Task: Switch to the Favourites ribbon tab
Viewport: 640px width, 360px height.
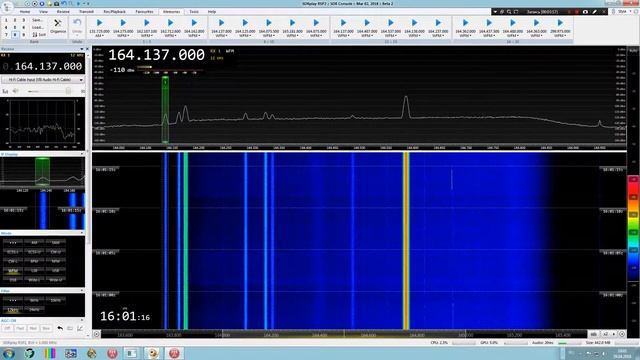Action: (144, 12)
